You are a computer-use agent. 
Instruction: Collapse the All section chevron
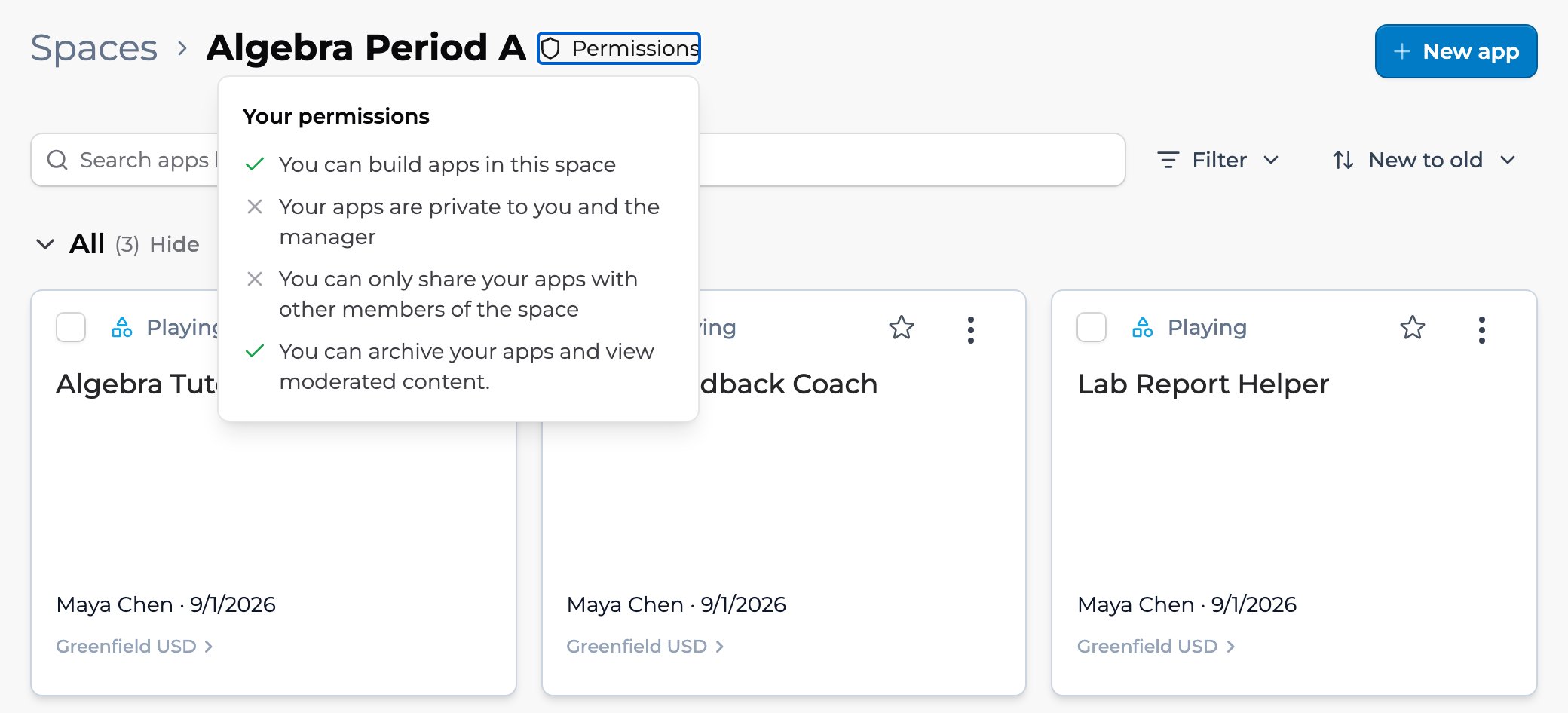tap(45, 244)
